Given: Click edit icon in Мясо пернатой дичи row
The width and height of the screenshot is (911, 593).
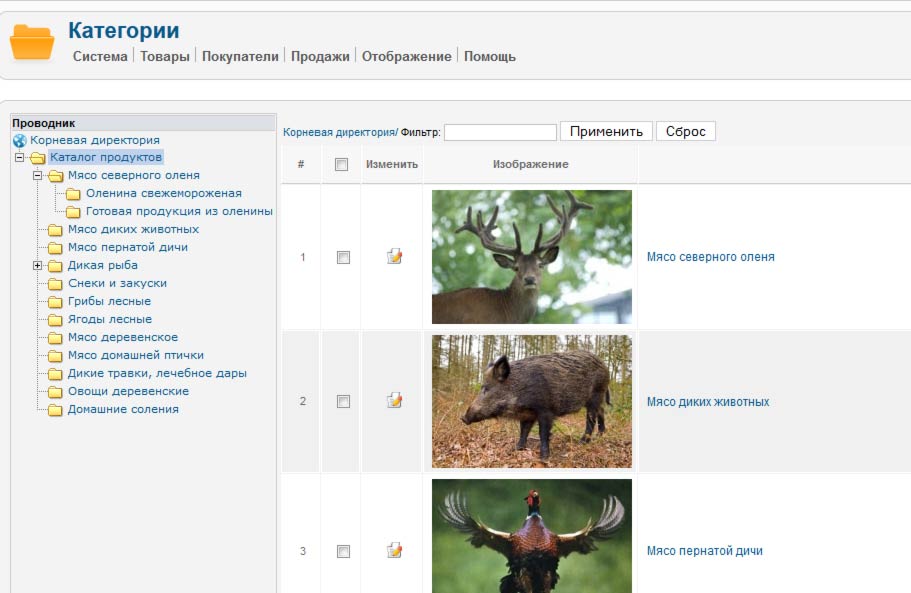Looking at the screenshot, I should coord(394,550).
